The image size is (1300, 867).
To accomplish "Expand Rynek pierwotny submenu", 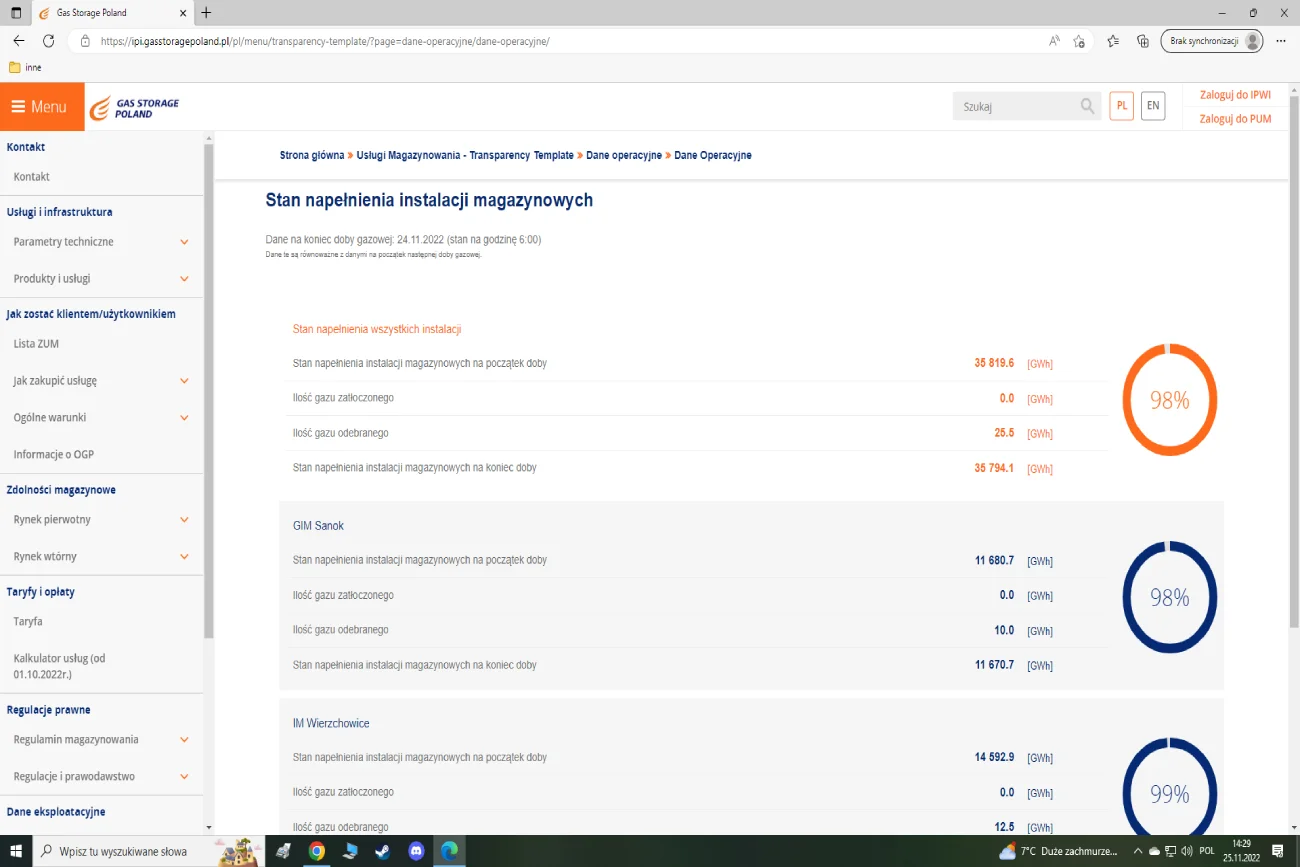I will [x=184, y=520].
